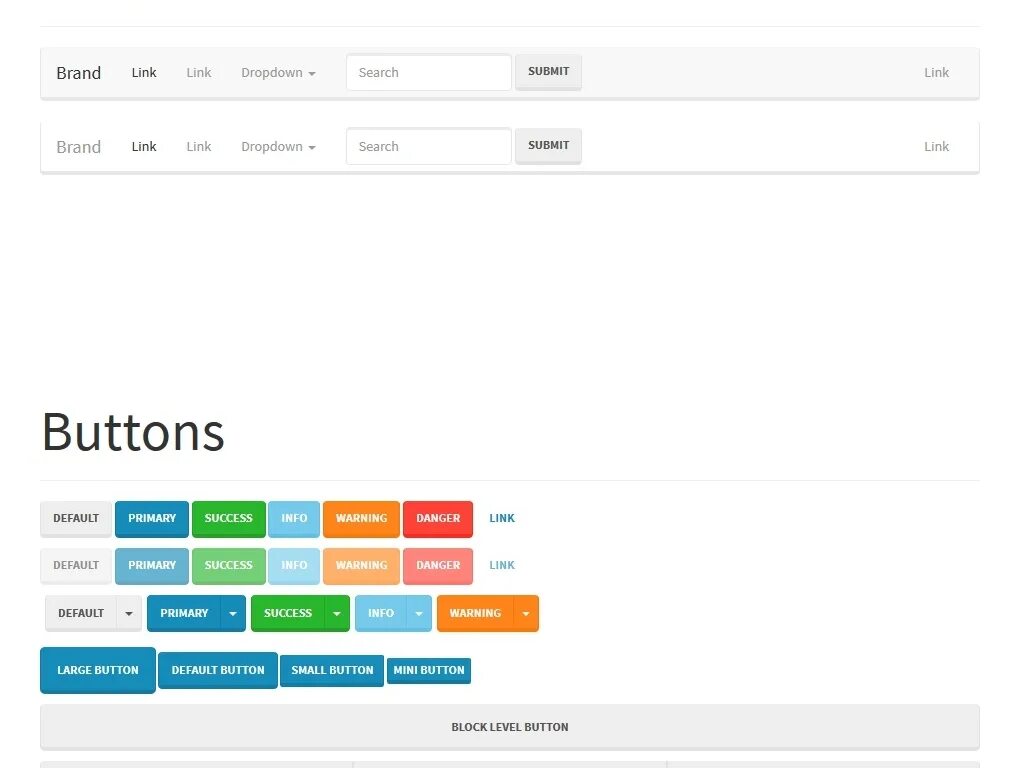This screenshot has width=1024, height=768.
Task: Click the SUCCESS split button label
Action: pos(287,613)
